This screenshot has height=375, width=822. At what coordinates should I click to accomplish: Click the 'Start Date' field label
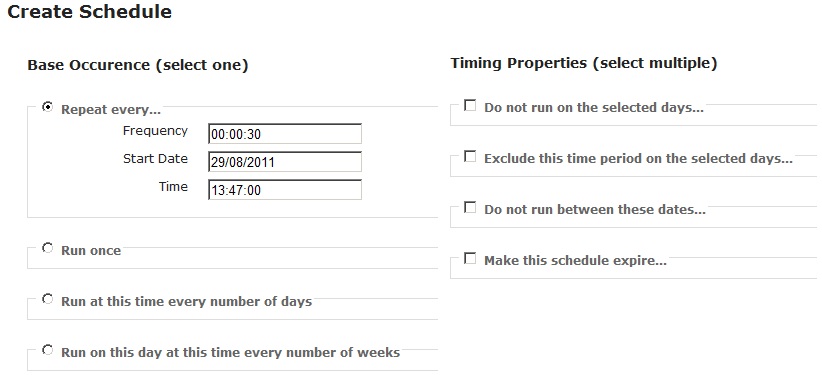155,158
